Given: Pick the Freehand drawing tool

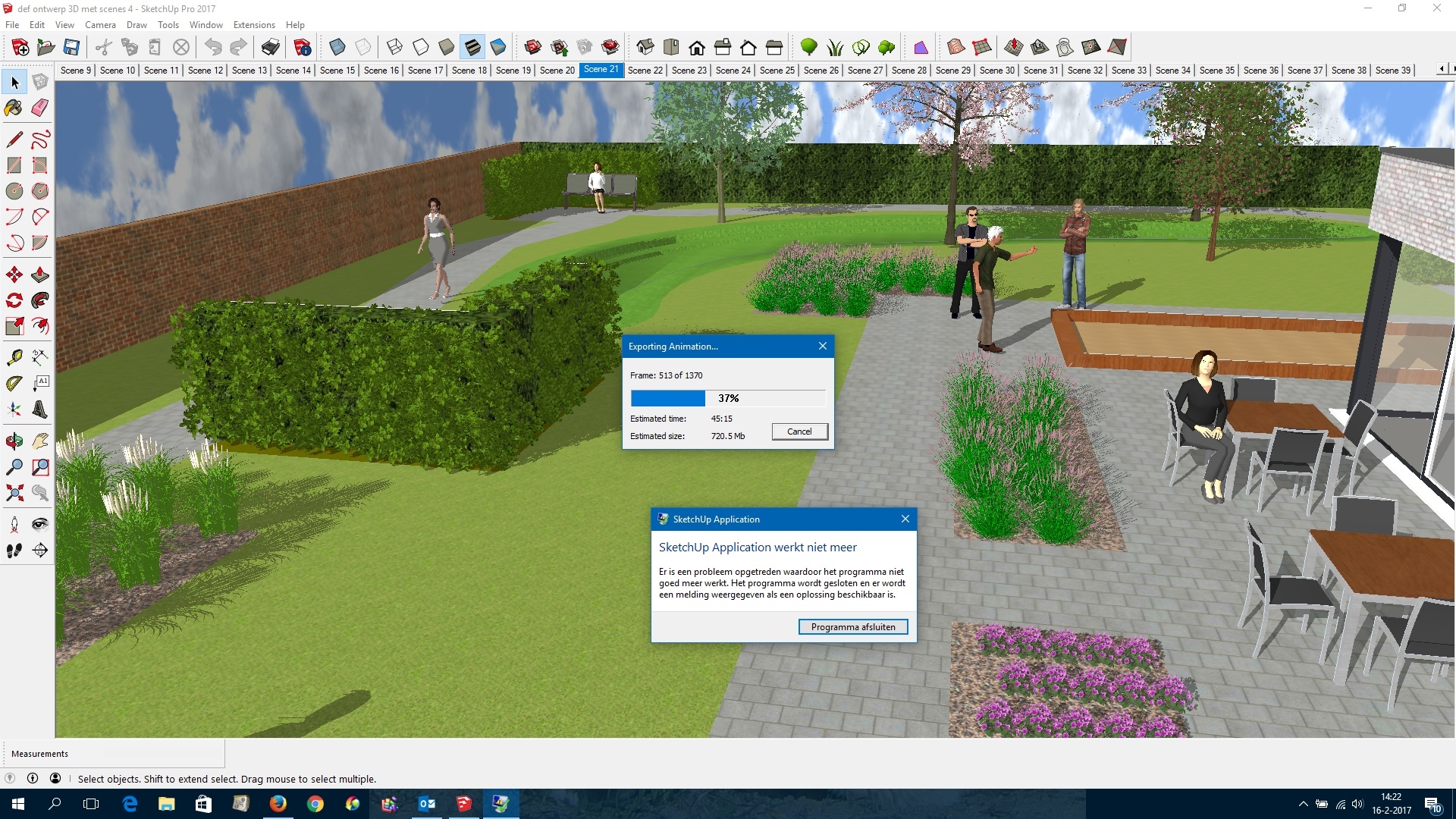Looking at the screenshot, I should [40, 140].
